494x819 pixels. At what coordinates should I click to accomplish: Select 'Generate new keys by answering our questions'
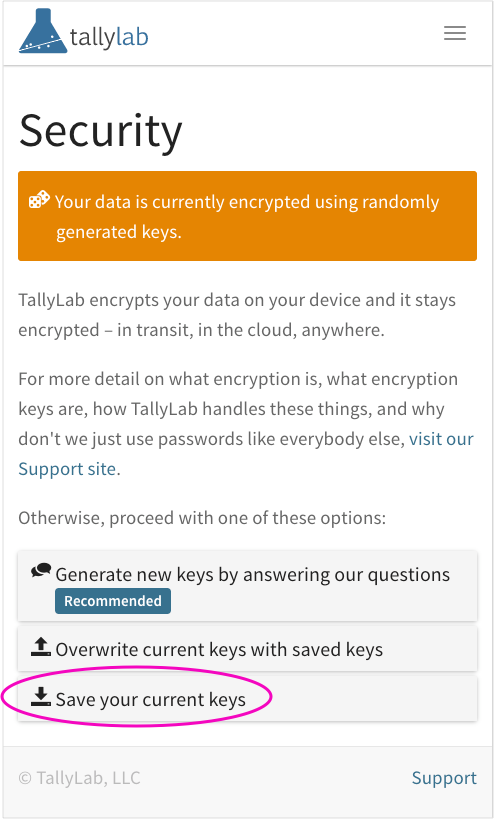pos(248,586)
